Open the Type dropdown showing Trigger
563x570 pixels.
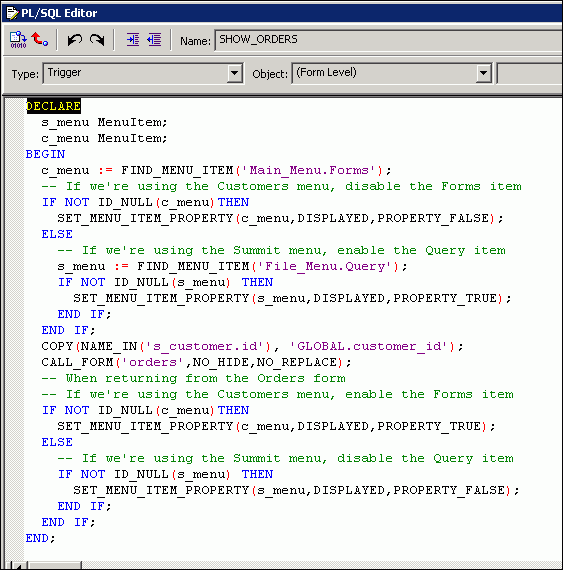click(235, 73)
